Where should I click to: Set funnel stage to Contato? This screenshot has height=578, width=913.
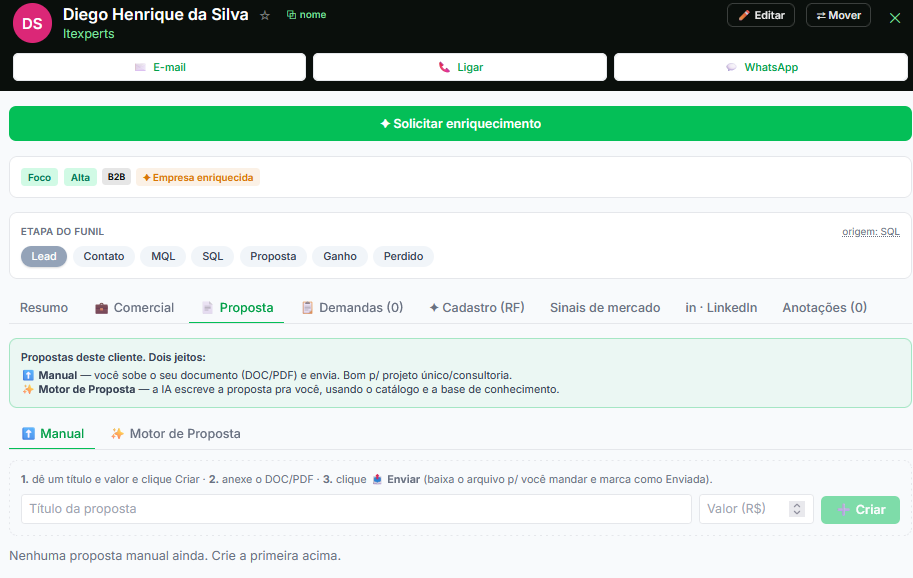tap(104, 256)
